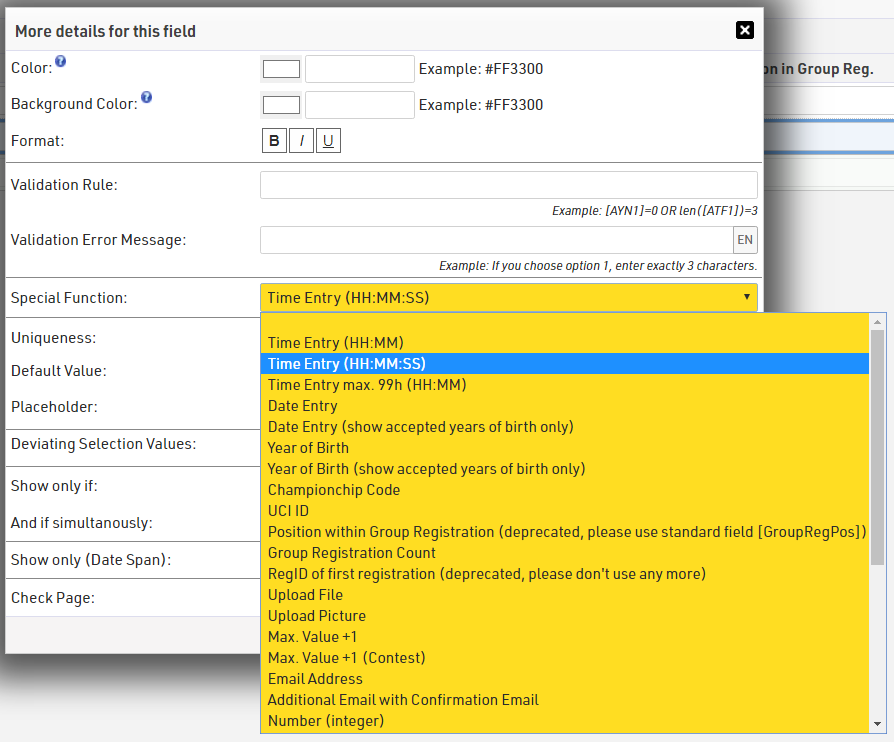Select the Year of Birth option
This screenshot has width=894, height=742.
coord(308,448)
